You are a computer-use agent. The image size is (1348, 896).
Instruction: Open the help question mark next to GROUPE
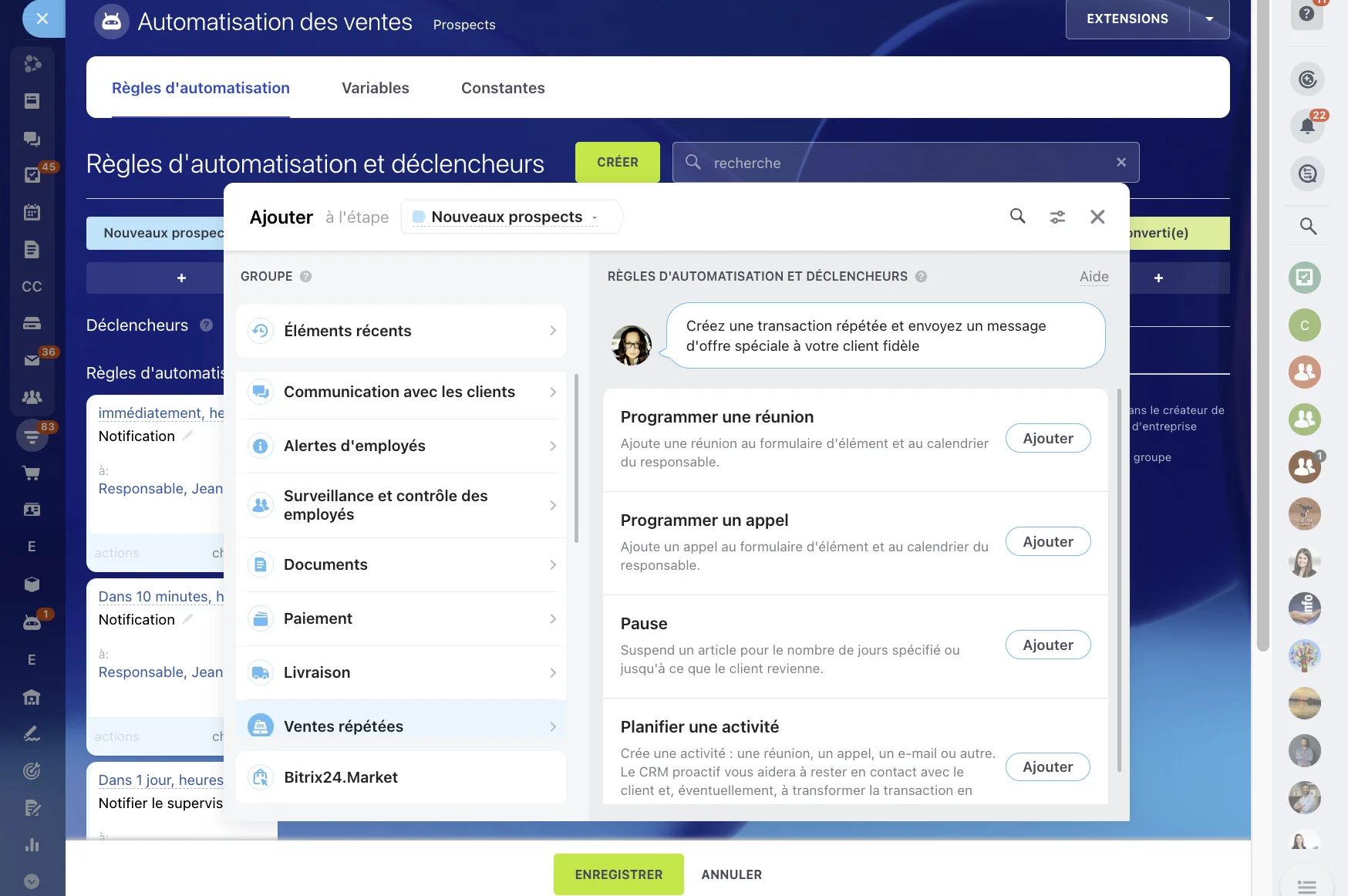(305, 277)
